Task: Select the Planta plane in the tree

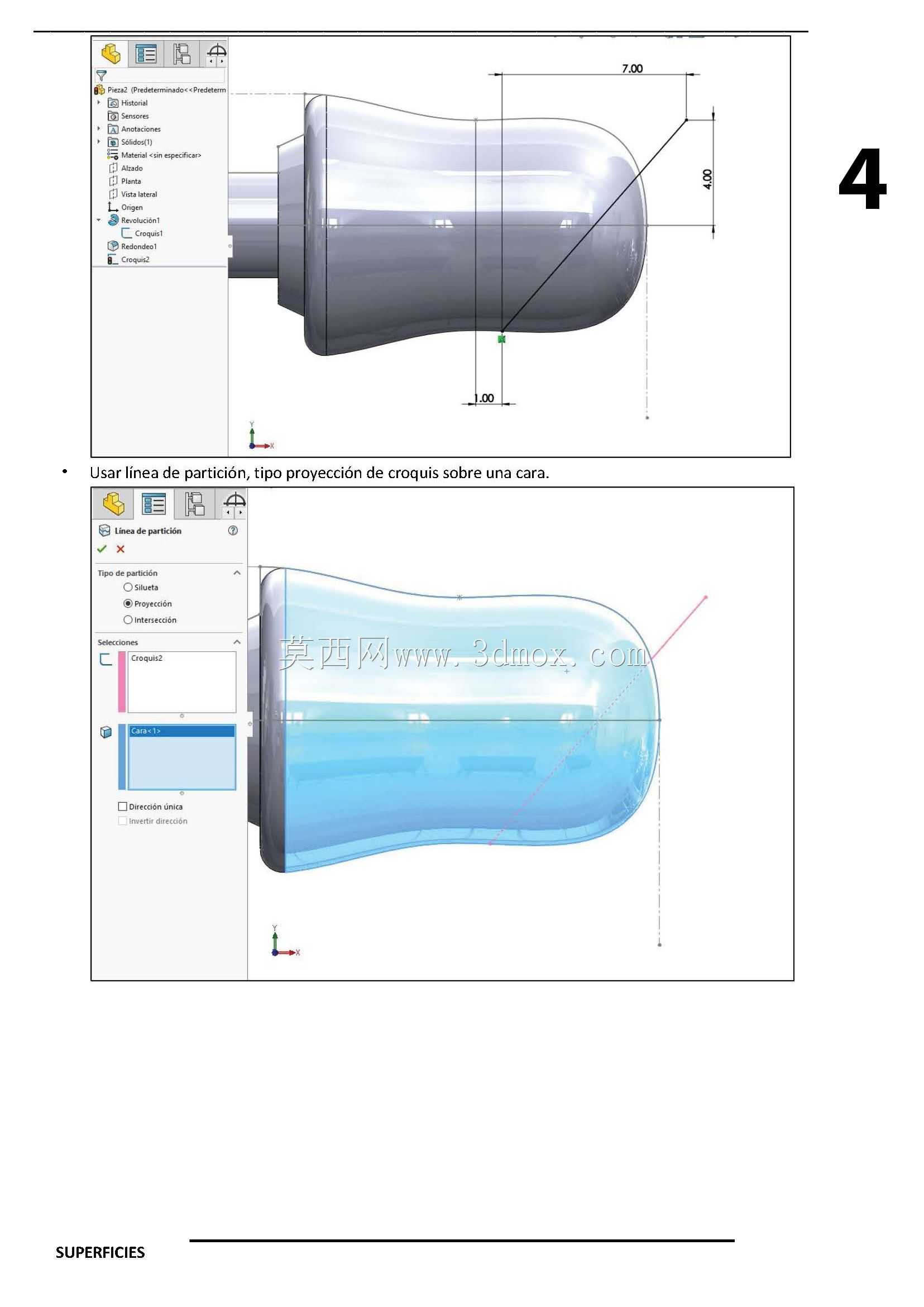Action: point(131,181)
